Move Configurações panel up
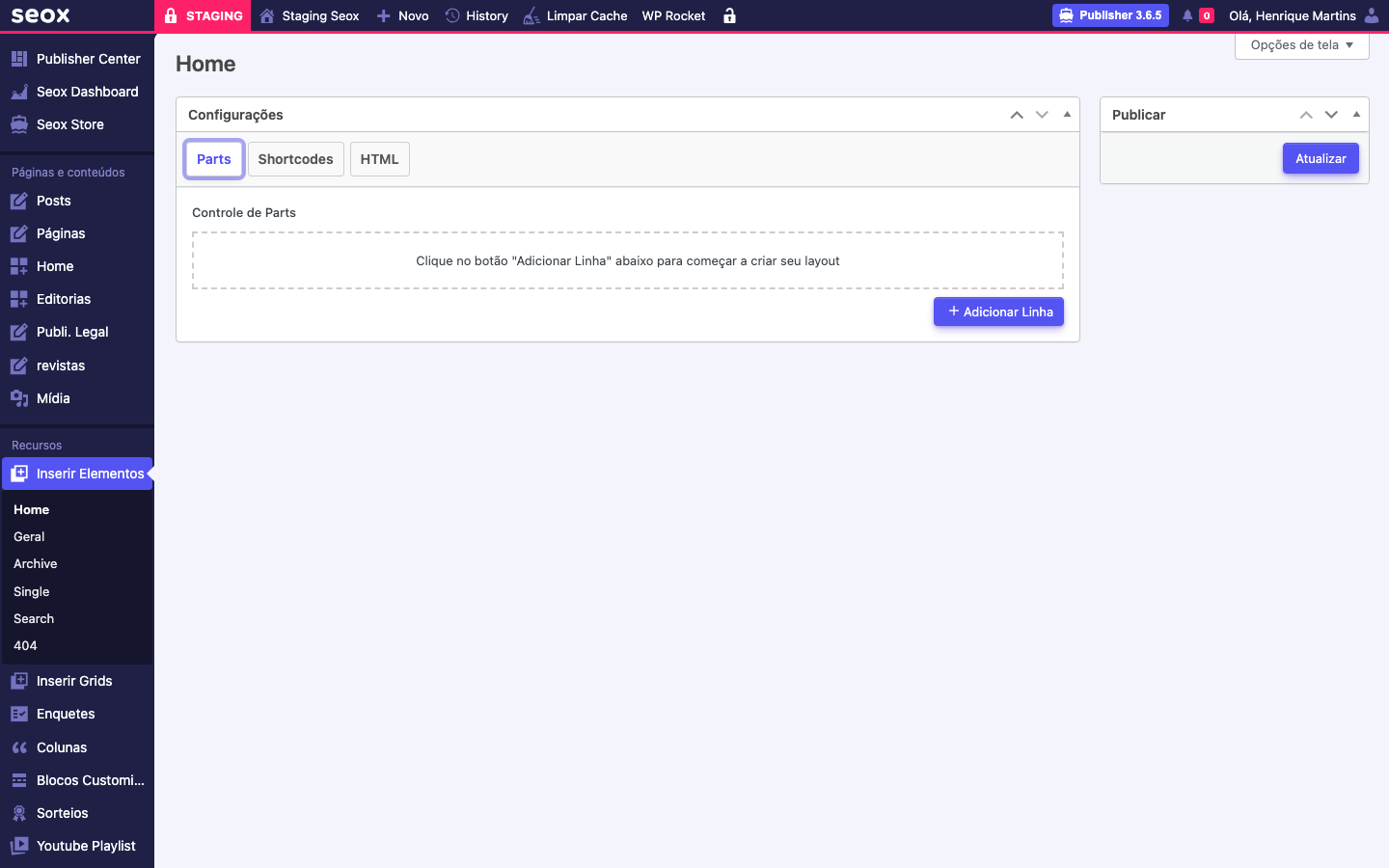Viewport: 1389px width, 868px height. (x=1017, y=115)
